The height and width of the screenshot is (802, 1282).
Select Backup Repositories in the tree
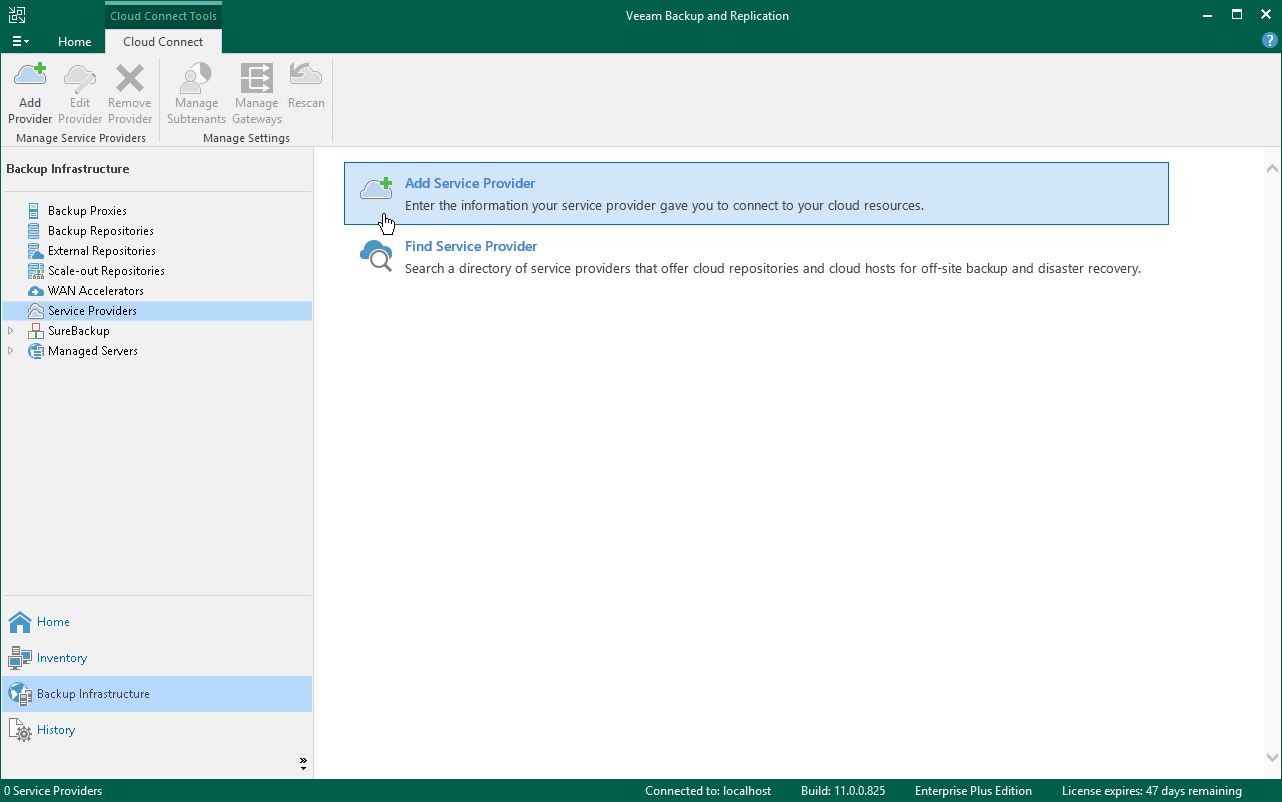pyautogui.click(x=101, y=231)
